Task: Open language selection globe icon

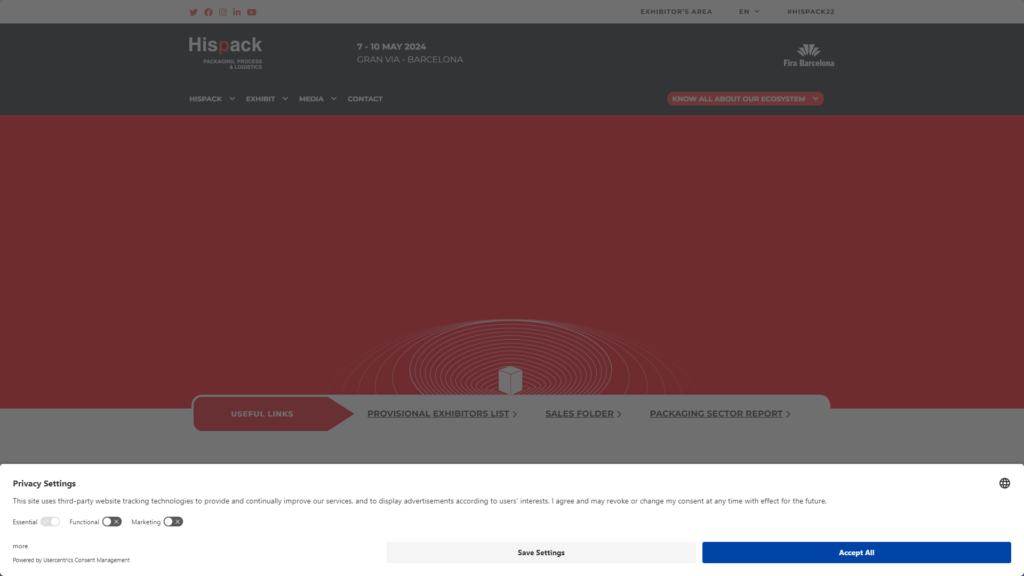Action: click(x=1004, y=483)
